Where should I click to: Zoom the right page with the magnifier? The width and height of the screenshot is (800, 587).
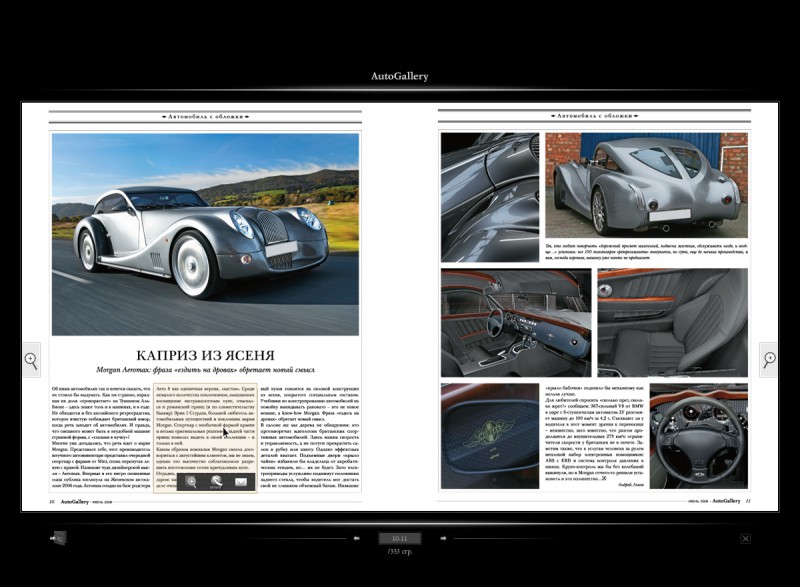point(769,360)
